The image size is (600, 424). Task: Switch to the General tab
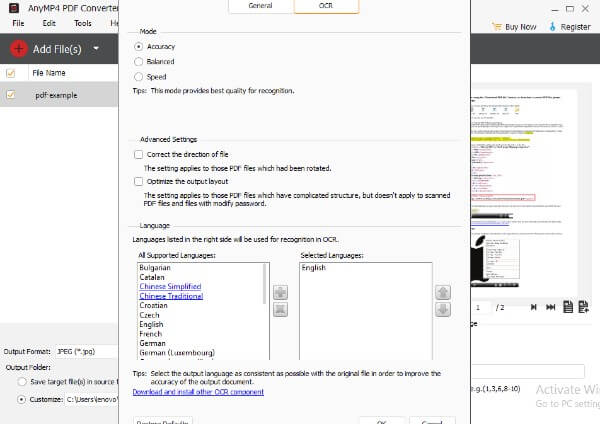point(260,6)
